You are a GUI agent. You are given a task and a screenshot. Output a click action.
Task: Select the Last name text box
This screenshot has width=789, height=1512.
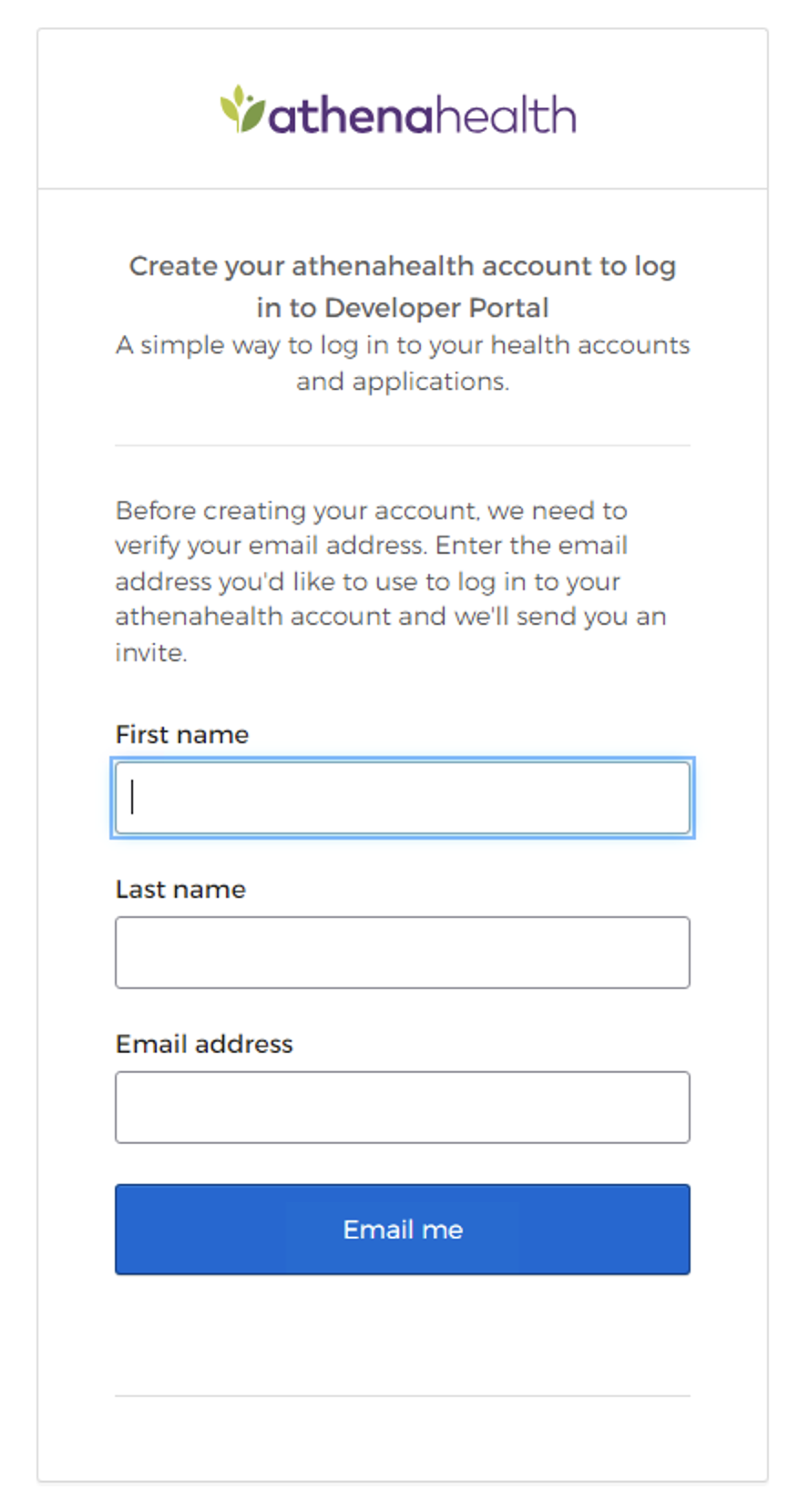403,953
